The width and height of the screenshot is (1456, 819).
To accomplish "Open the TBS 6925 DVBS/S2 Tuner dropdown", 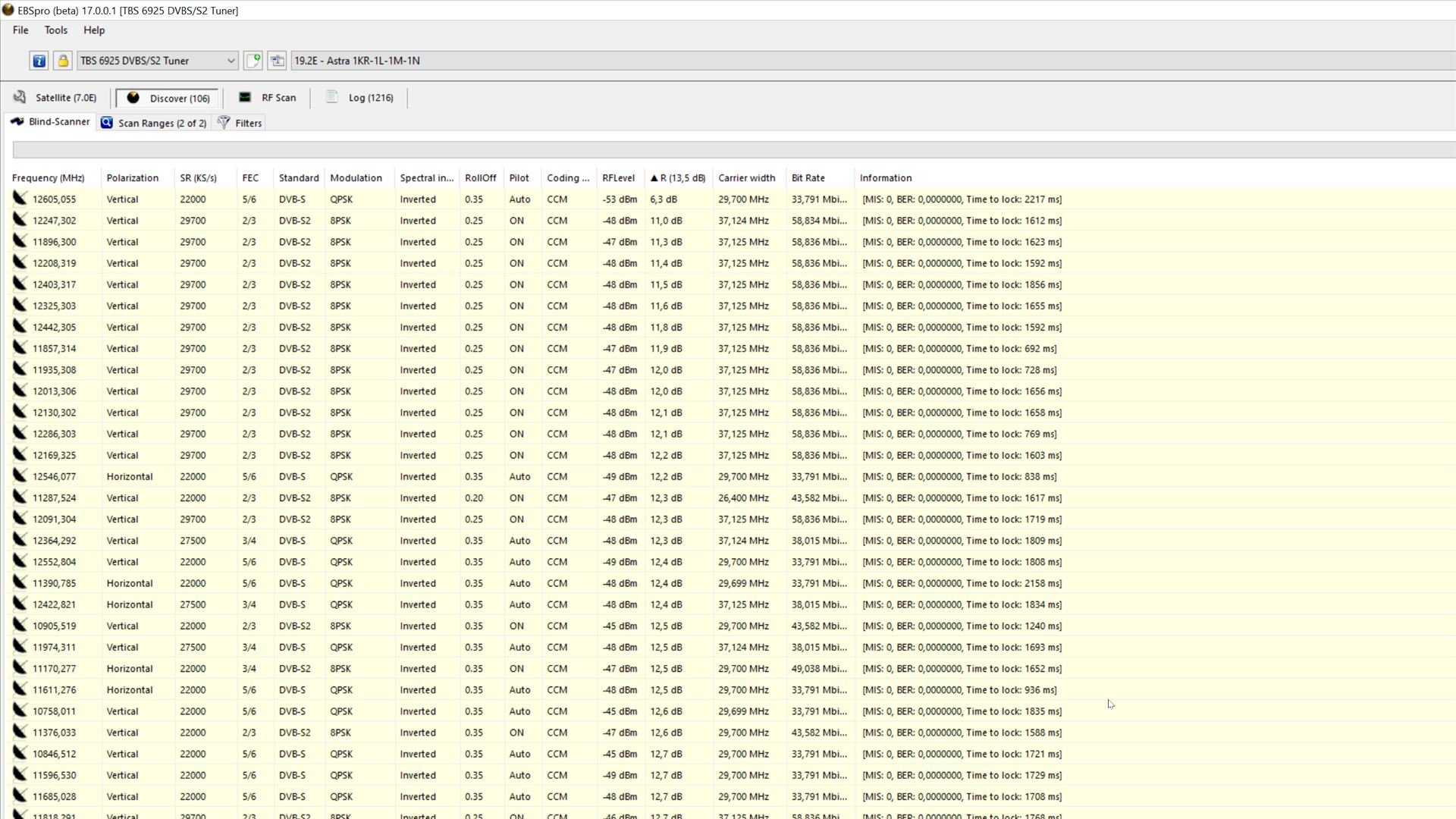I will click(x=231, y=61).
